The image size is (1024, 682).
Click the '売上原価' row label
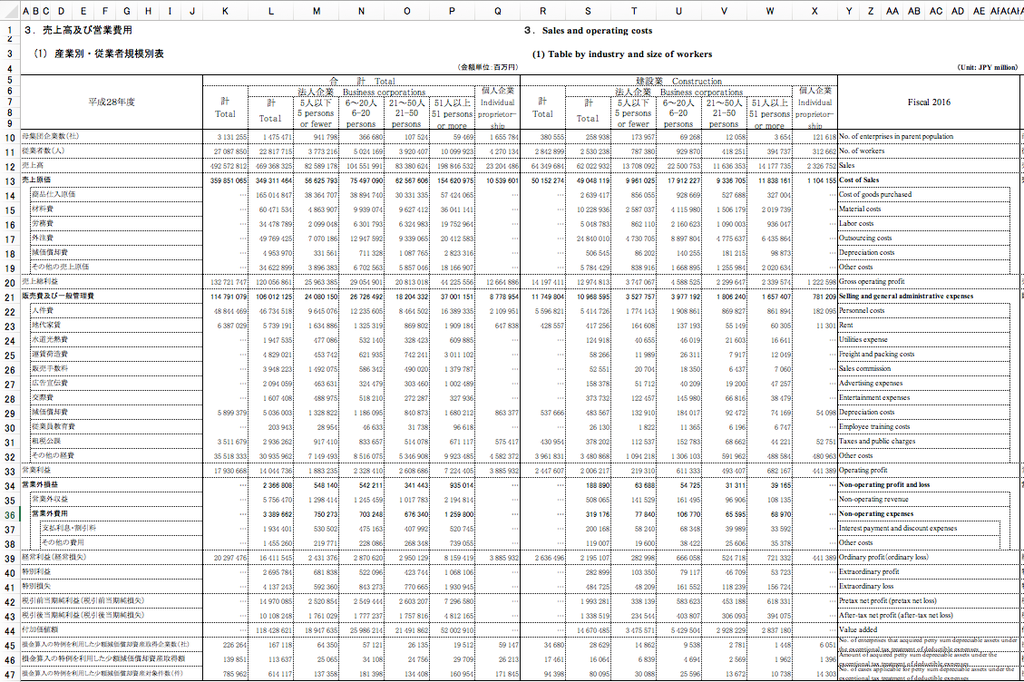point(37,180)
